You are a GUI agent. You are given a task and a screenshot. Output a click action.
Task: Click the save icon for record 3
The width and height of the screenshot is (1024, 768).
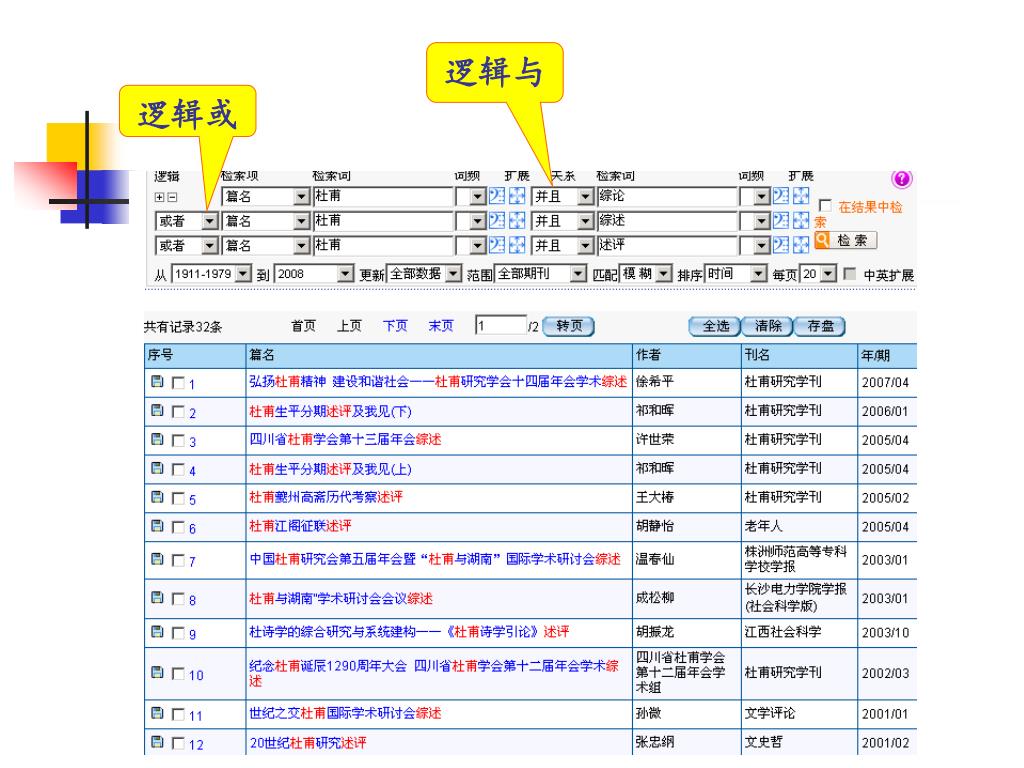point(157,440)
